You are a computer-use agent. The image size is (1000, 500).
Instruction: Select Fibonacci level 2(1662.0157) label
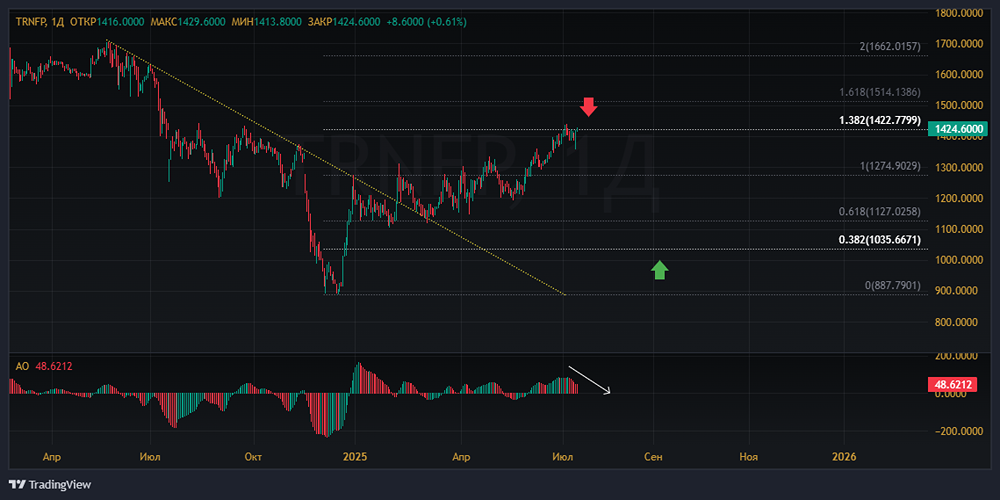[x=890, y=47]
